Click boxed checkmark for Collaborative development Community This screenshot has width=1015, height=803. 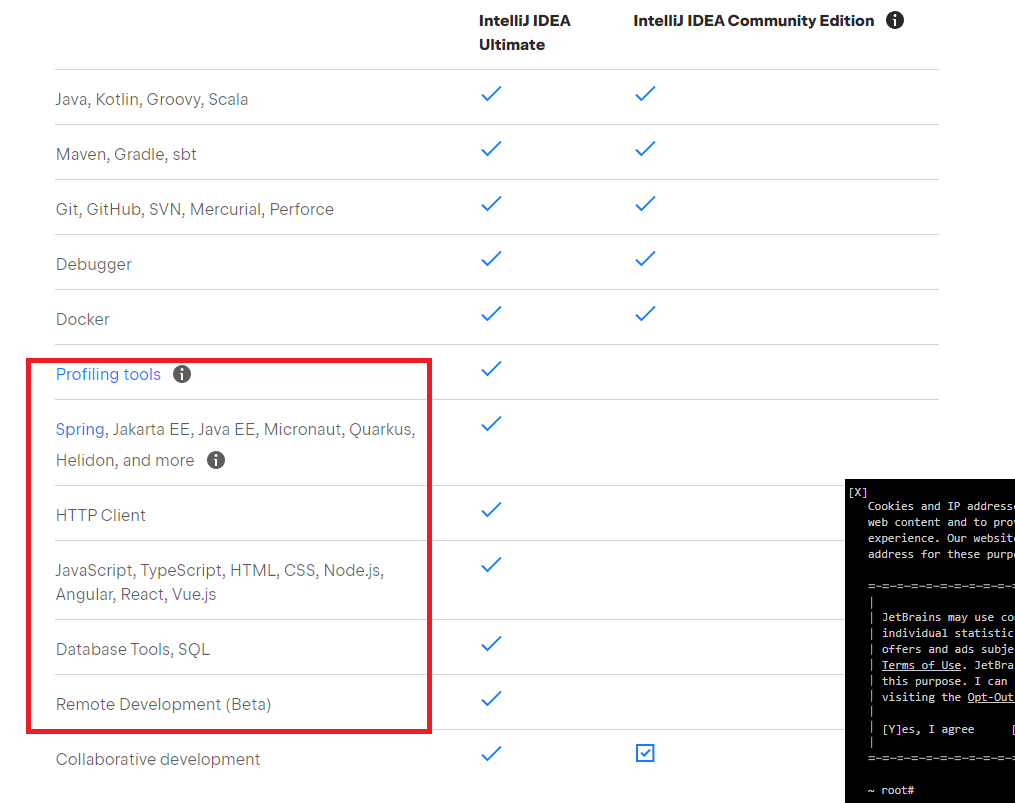tap(645, 753)
